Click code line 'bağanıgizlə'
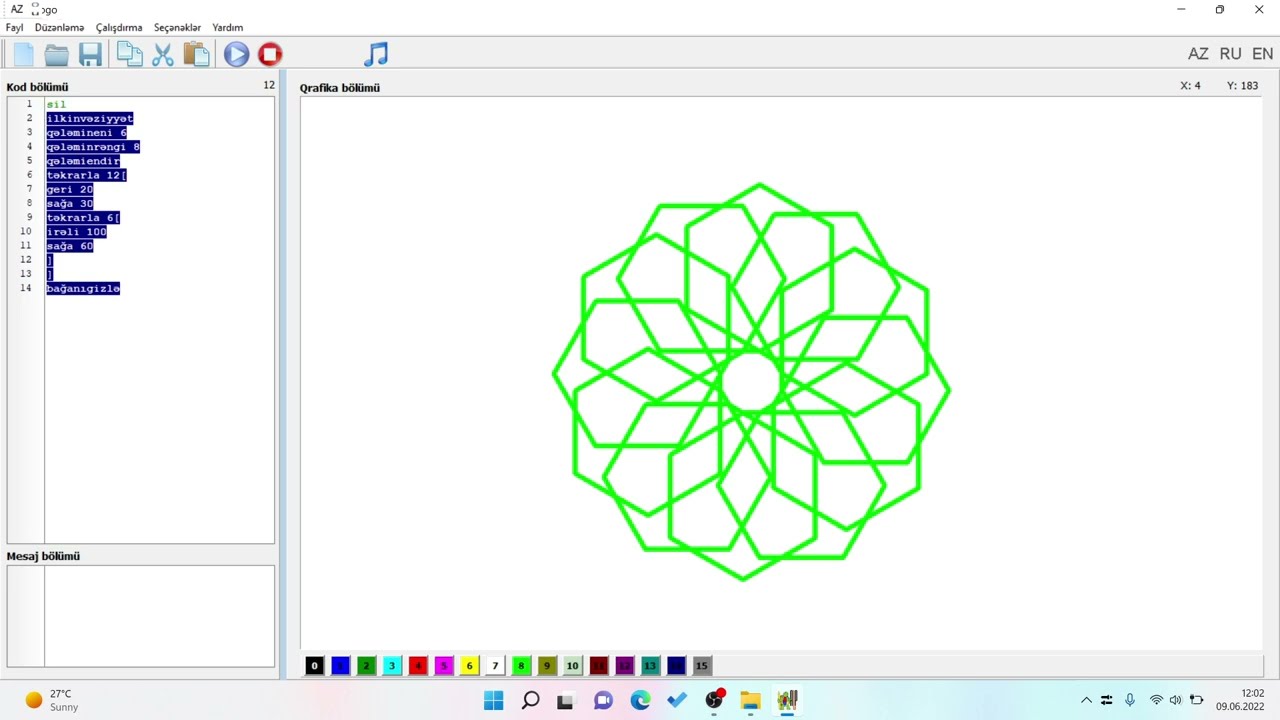 (x=83, y=288)
